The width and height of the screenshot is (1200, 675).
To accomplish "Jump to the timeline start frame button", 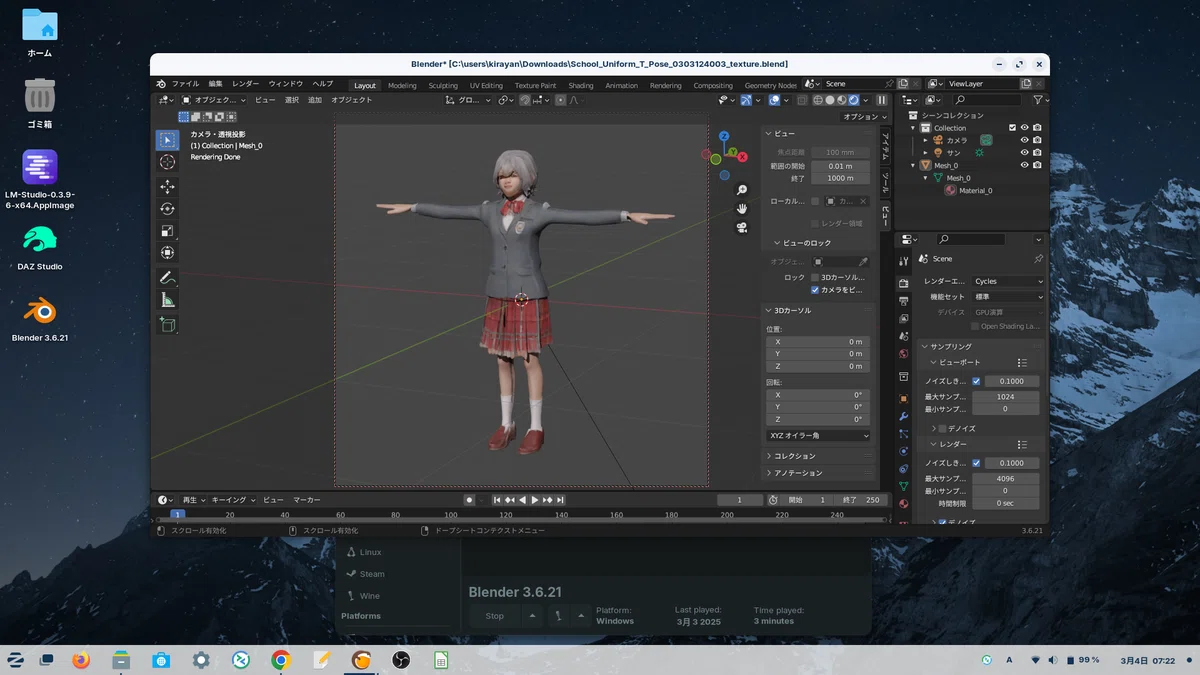I will point(496,500).
